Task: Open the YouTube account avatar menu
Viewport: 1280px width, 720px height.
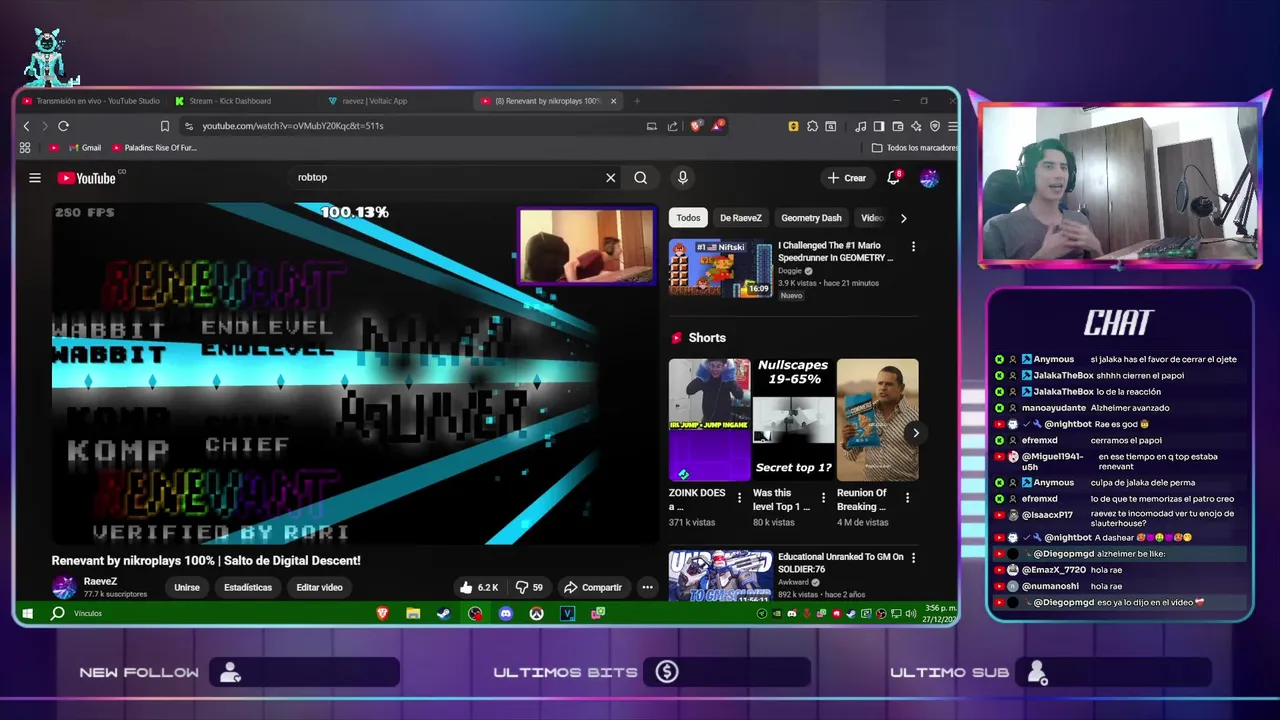Action: pyautogui.click(x=929, y=178)
